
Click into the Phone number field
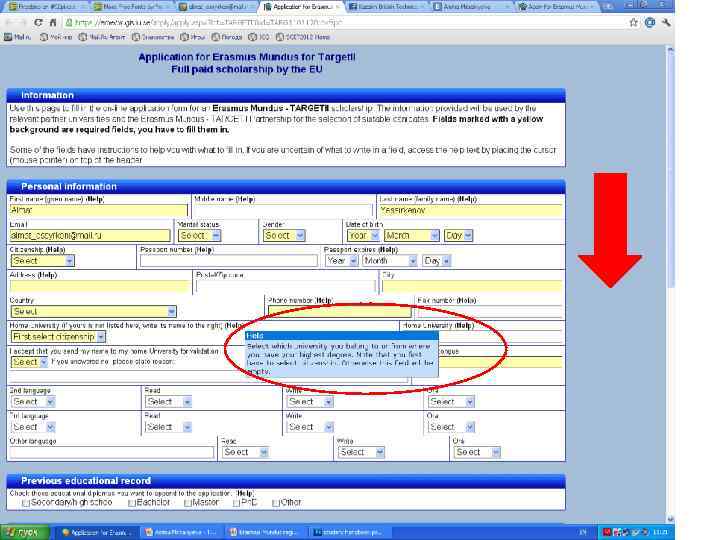340,312
